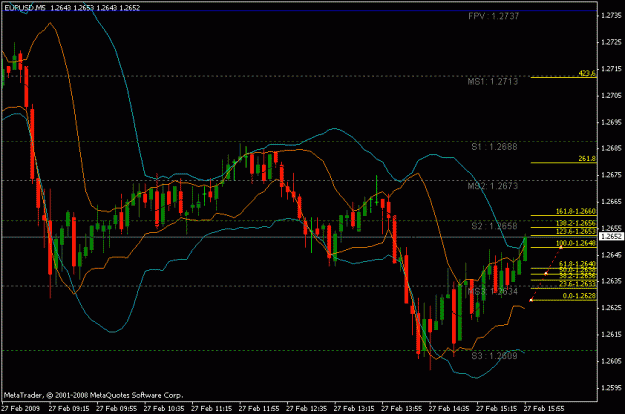This screenshot has height=414, width=625.
Task: Select 27 Feb 09:15 time label
Action: pos(69,408)
